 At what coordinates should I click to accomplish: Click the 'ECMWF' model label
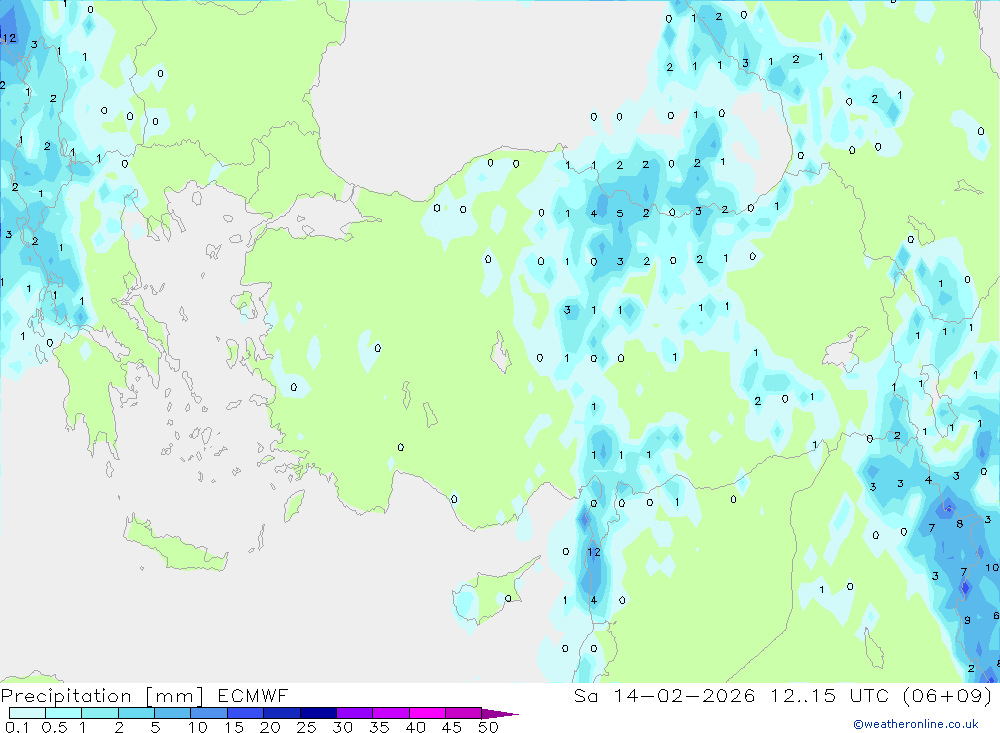(253, 696)
